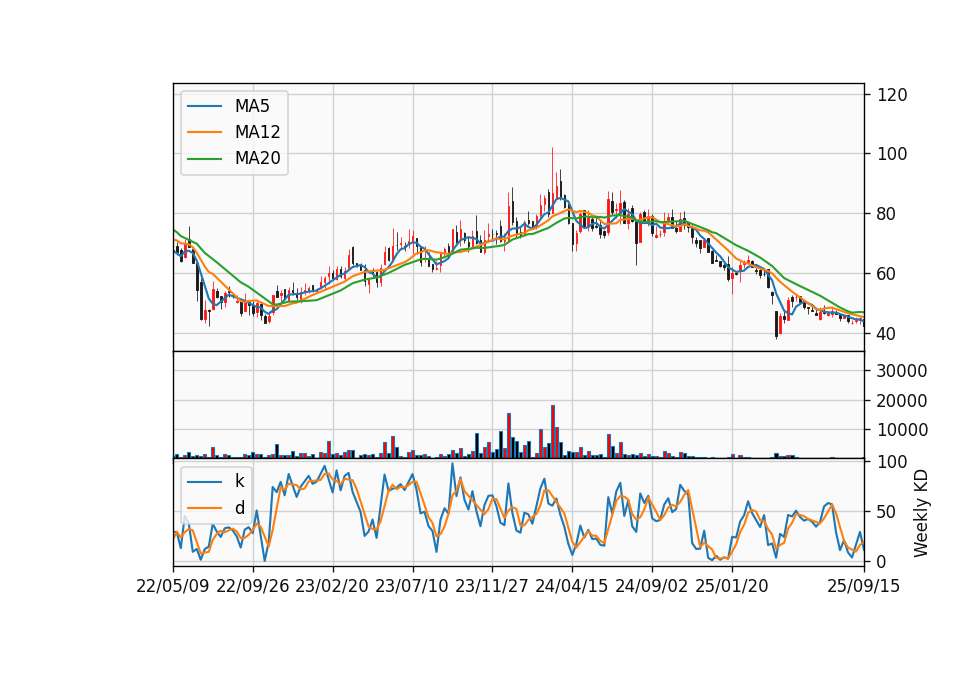Click the MA5 legend label
This screenshot has width=960, height=690.
pos(252,106)
